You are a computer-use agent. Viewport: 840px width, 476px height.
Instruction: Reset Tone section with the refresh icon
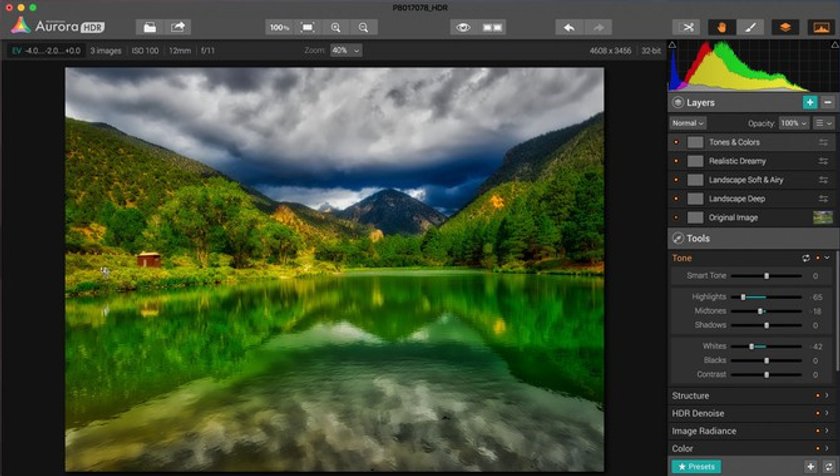(x=806, y=258)
